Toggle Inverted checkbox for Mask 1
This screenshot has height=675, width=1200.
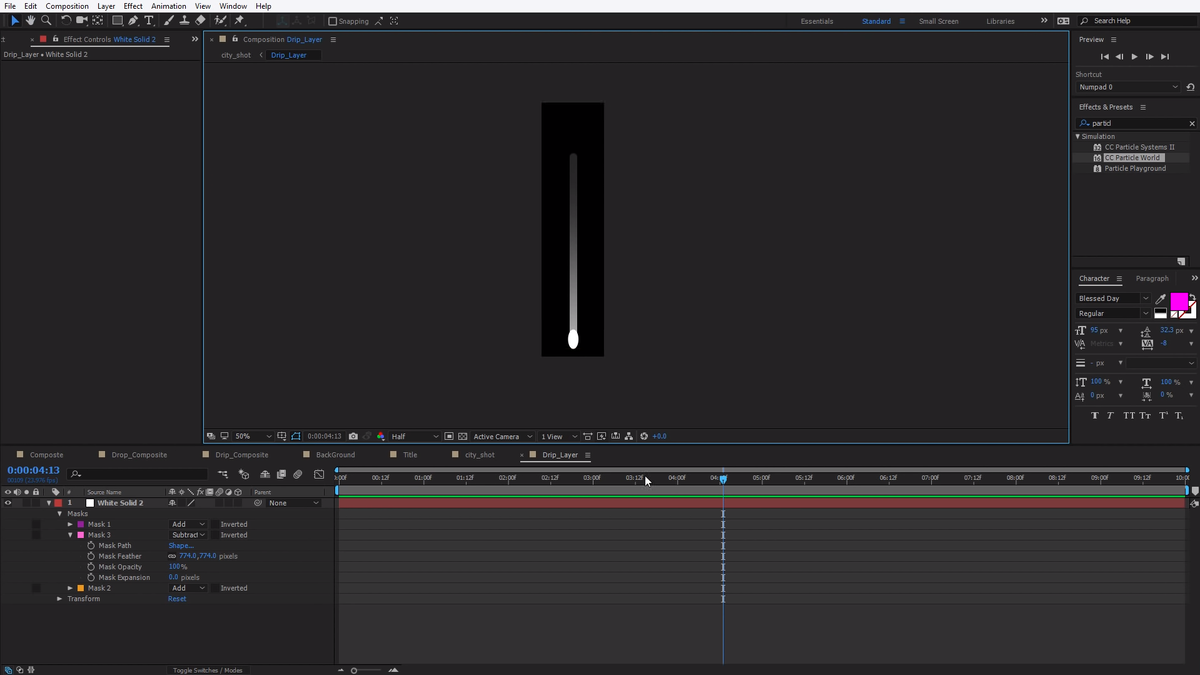pyautogui.click(x=214, y=524)
